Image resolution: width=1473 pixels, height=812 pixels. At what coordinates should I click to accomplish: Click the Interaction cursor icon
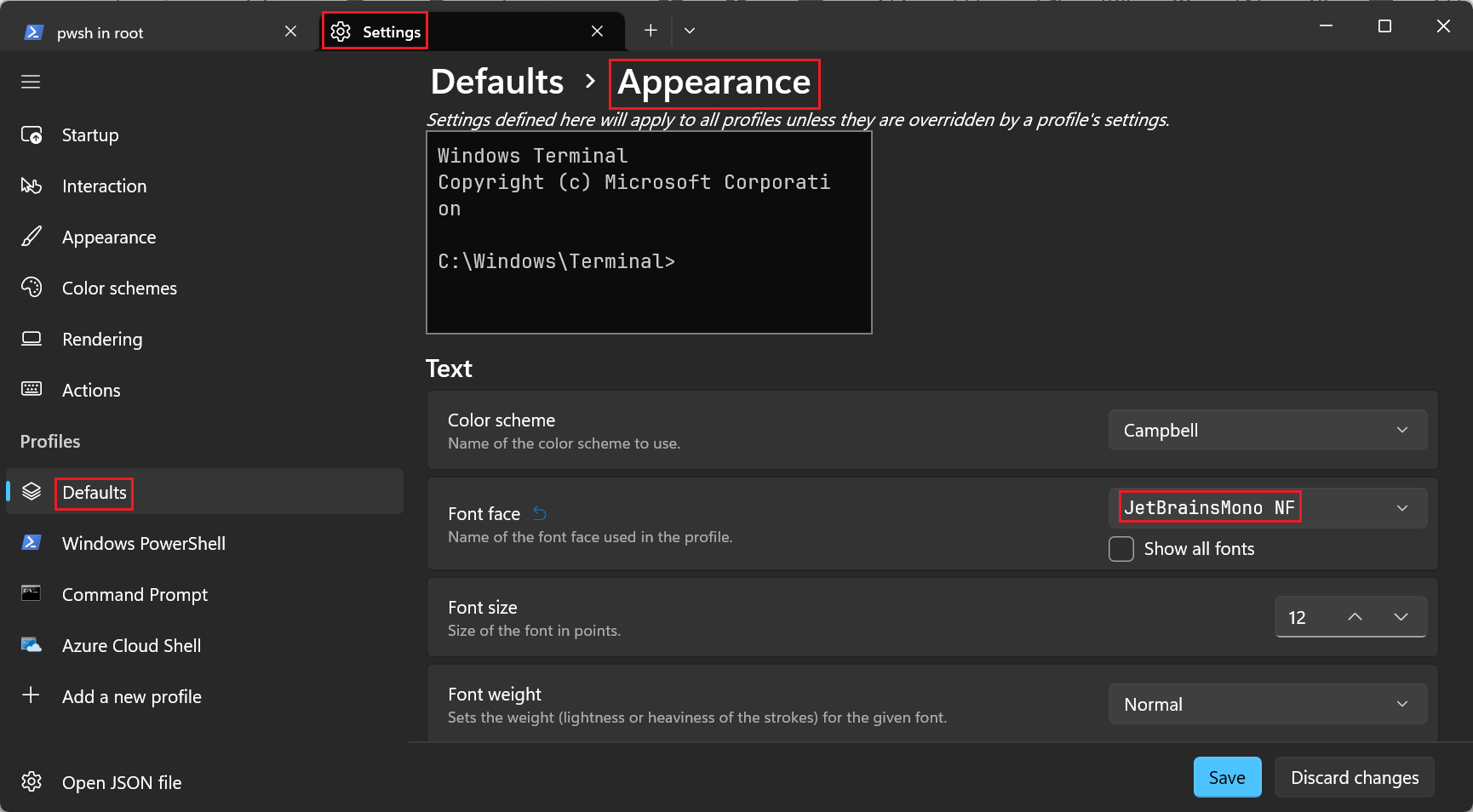pyautogui.click(x=32, y=186)
